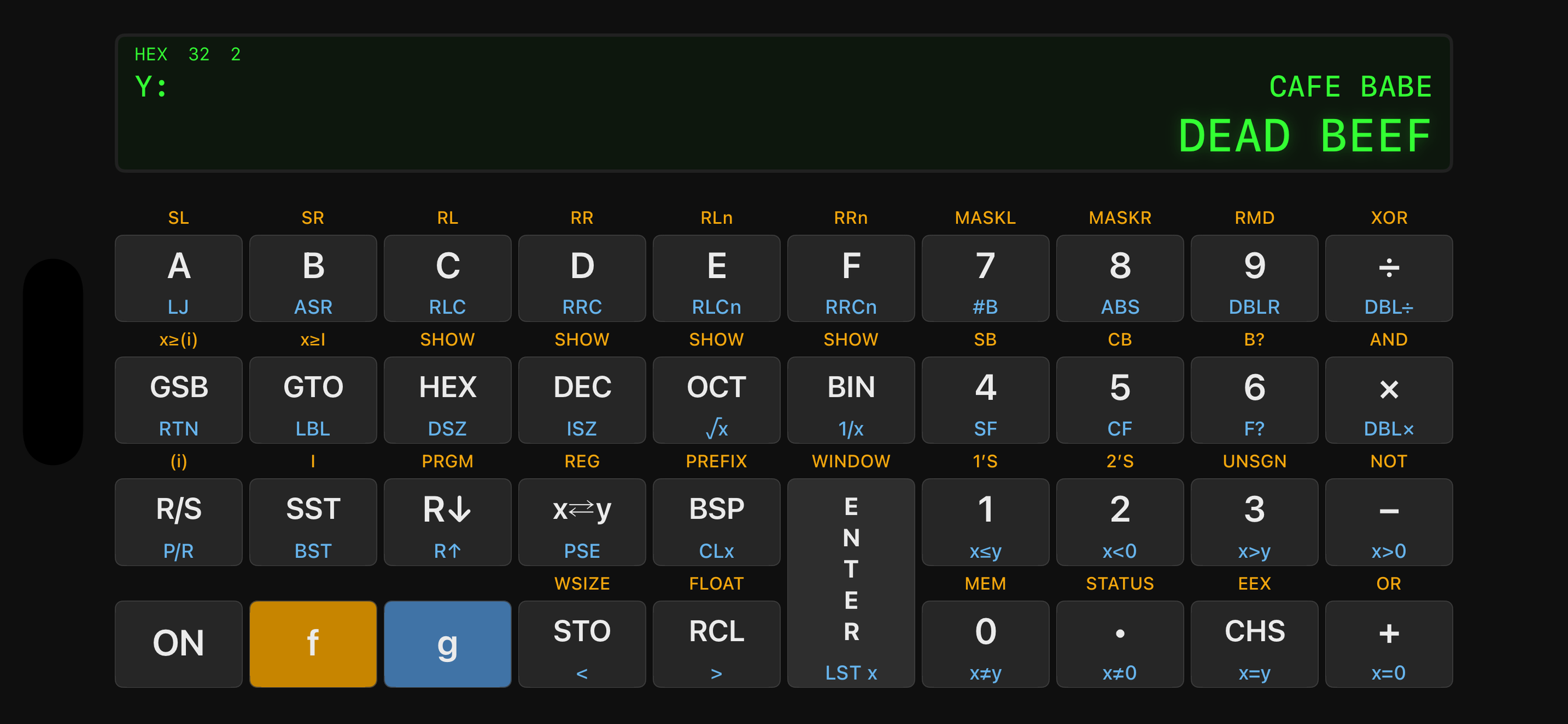
Task: Click the divide ÷ key
Action: tap(1389, 278)
